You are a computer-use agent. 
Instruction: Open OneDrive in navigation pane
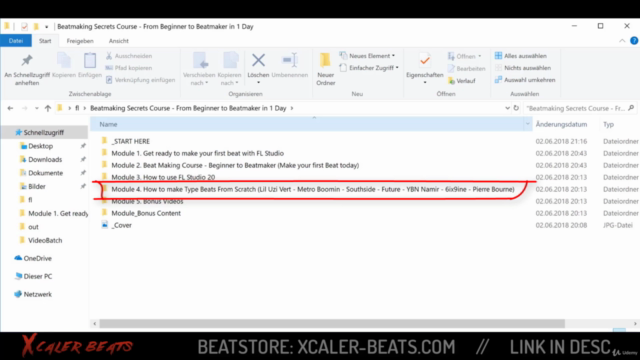(x=38, y=258)
